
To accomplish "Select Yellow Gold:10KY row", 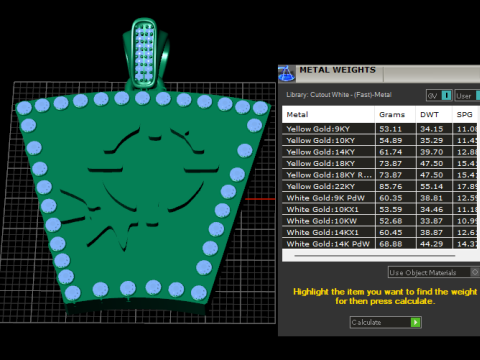I will 380,140.
